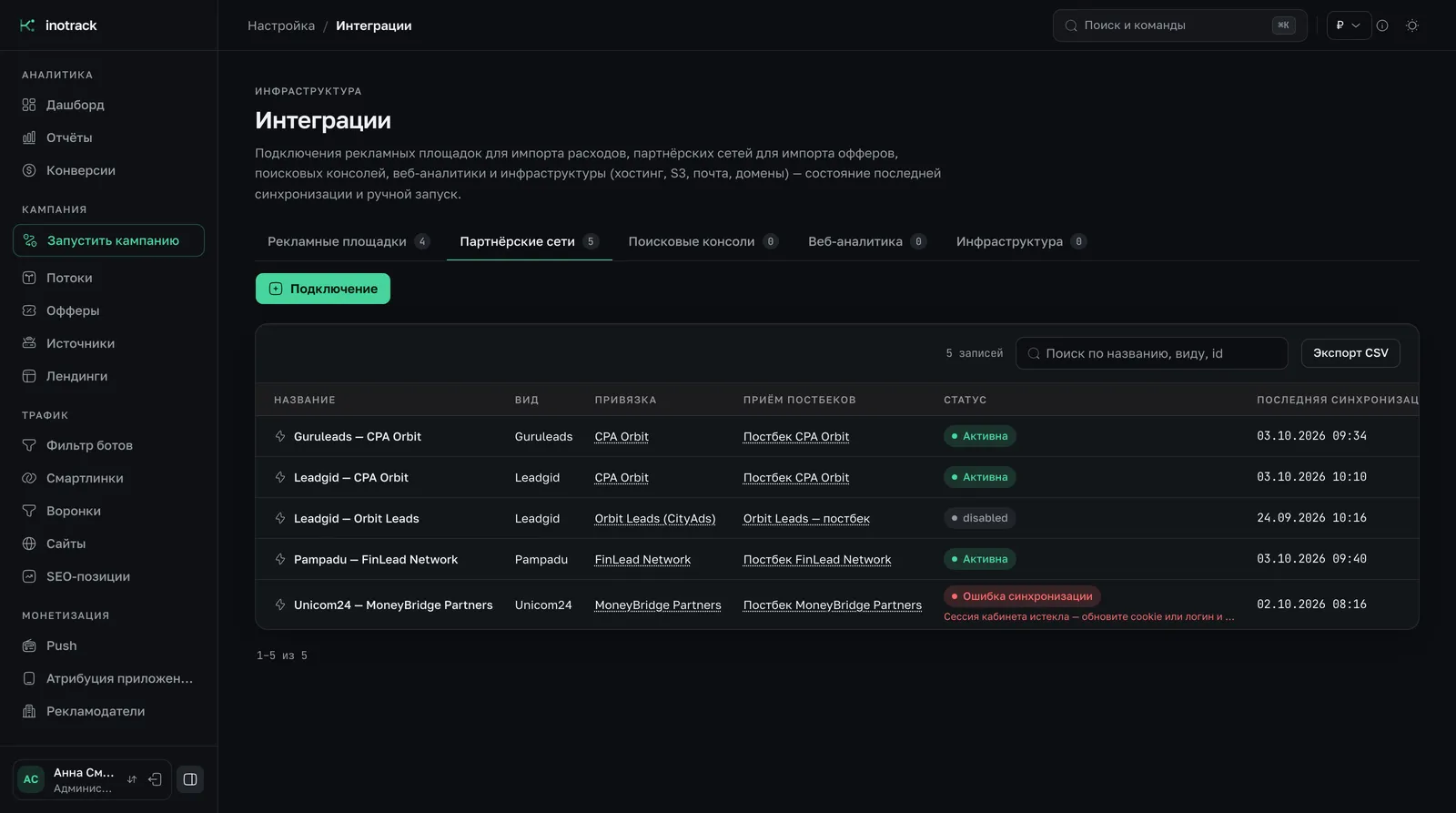Click the Конверсии icon in sidebar
The width and height of the screenshot is (1456, 813).
click(x=29, y=170)
